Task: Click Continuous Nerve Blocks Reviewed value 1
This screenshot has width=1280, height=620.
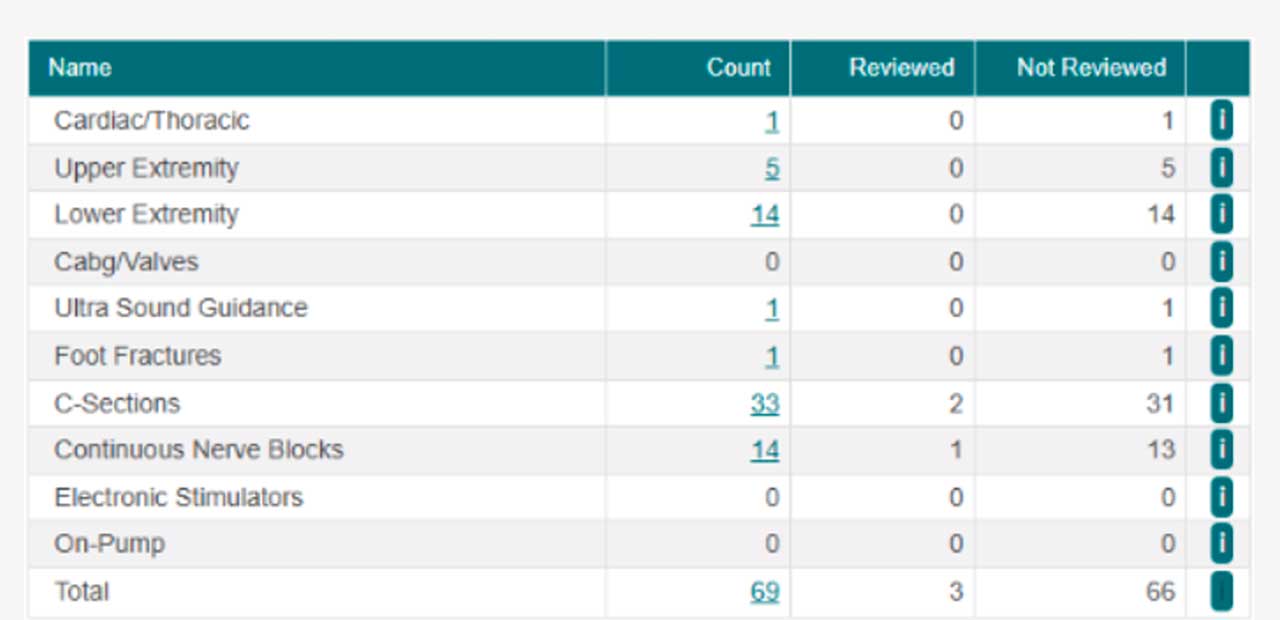Action: [957, 451]
